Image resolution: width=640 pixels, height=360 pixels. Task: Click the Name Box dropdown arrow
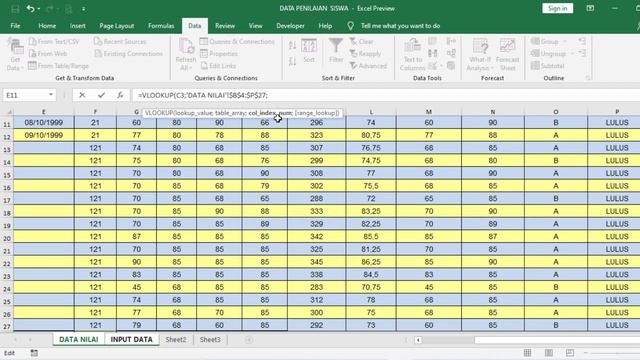click(51, 95)
